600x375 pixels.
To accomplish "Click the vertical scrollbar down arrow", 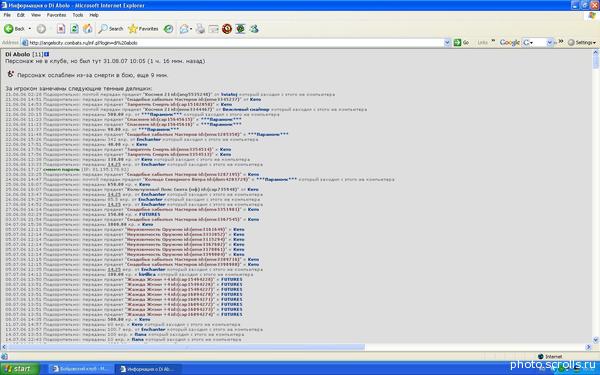I will click(x=595, y=340).
